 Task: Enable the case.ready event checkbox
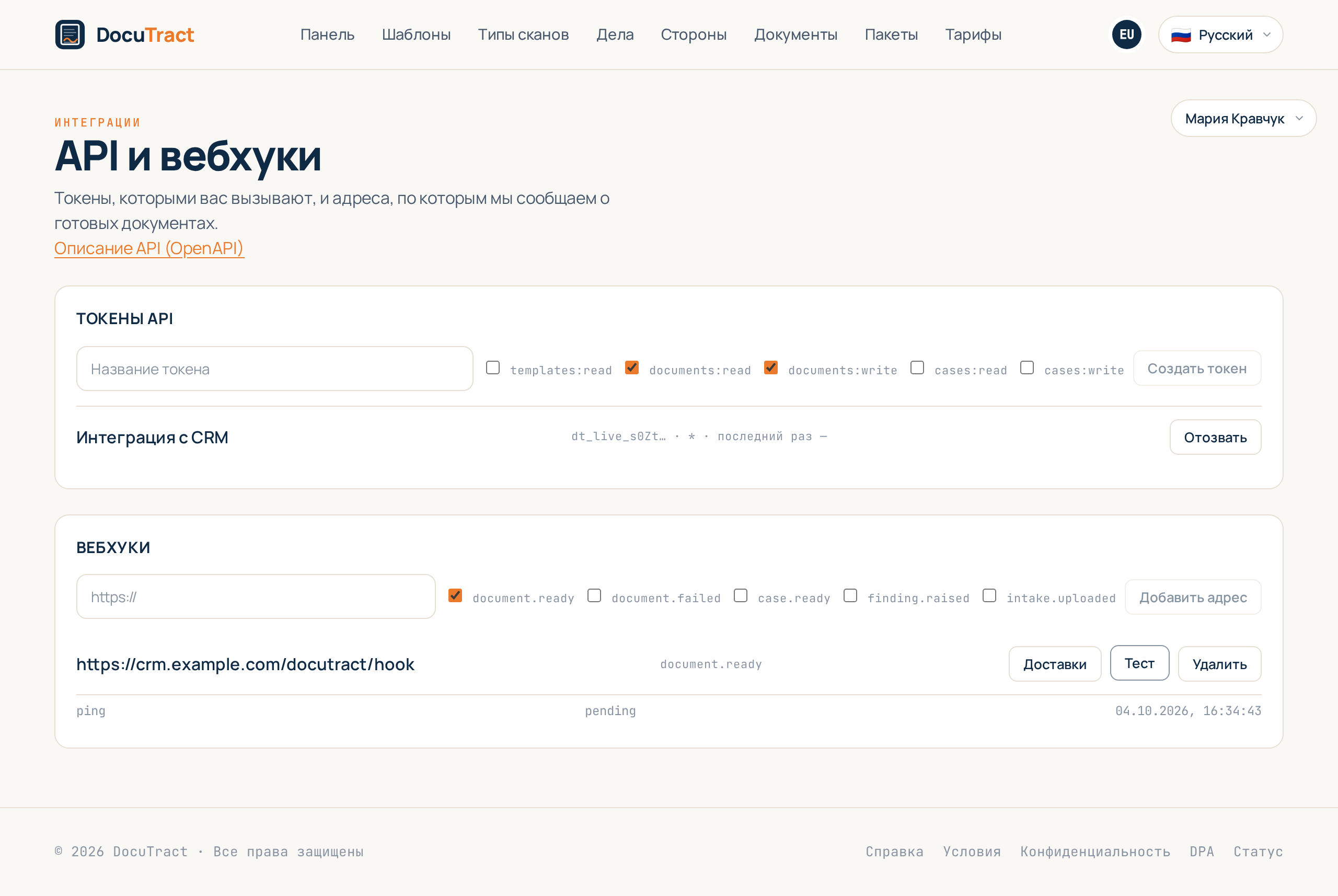[x=741, y=595]
